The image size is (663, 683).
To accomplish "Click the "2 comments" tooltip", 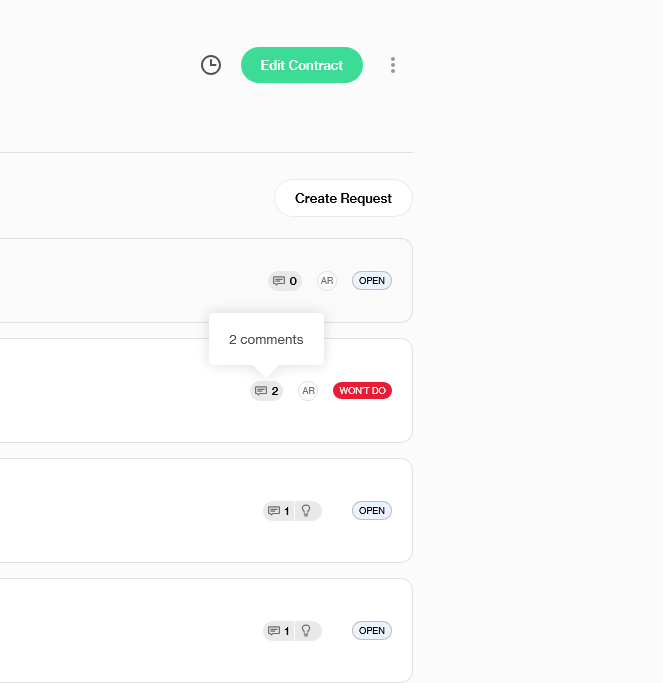I will tap(266, 339).
